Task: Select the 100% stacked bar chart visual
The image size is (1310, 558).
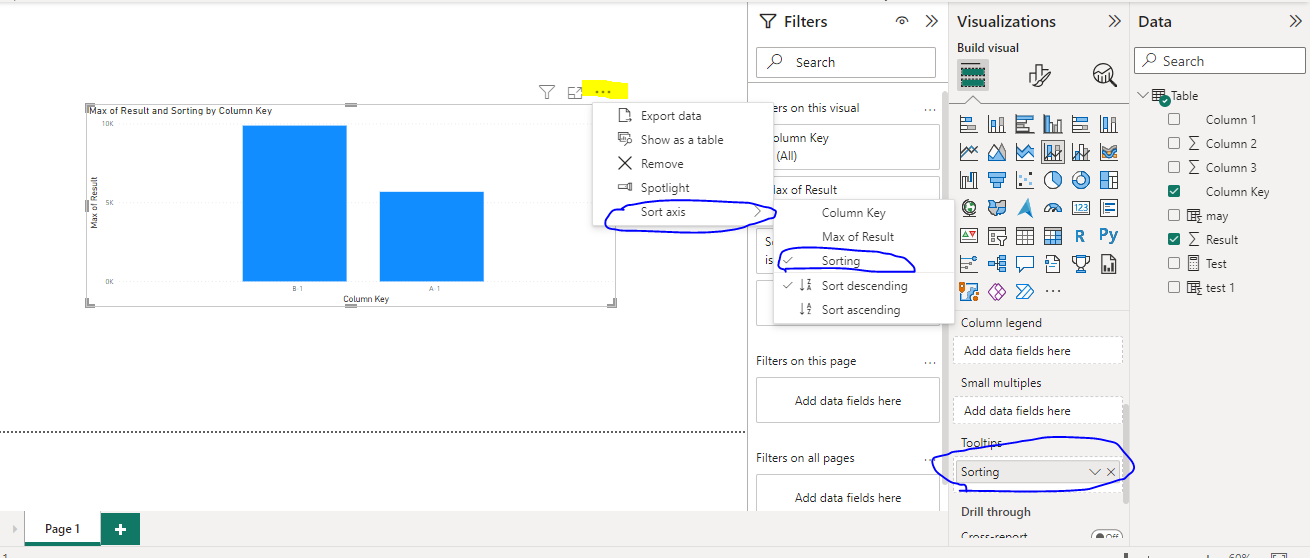Action: [1080, 124]
